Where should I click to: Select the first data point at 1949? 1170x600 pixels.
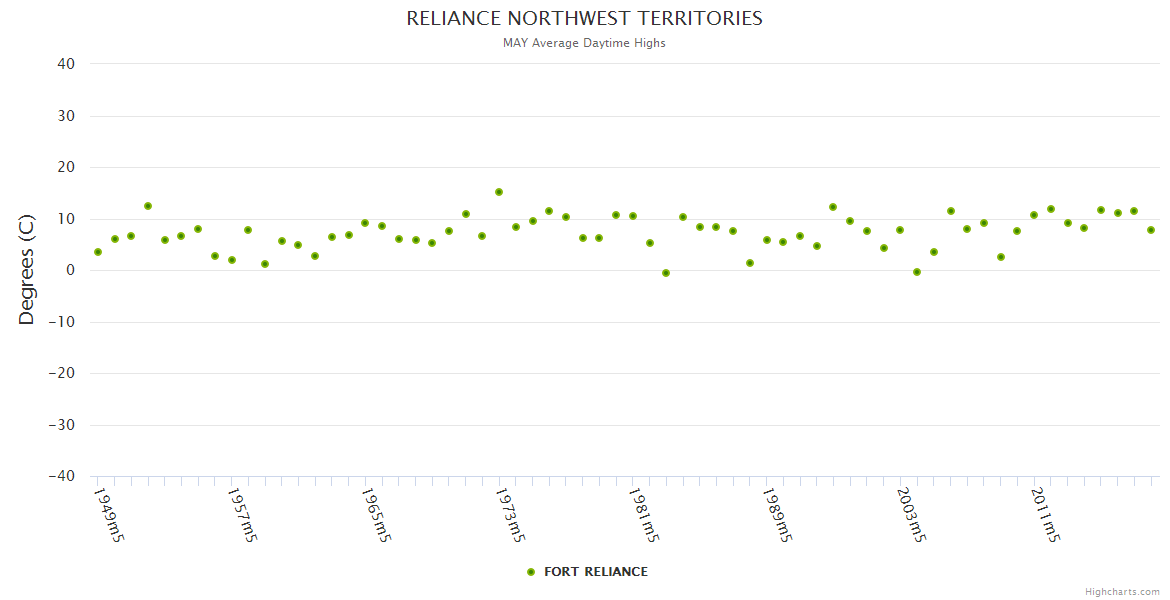click(x=98, y=252)
